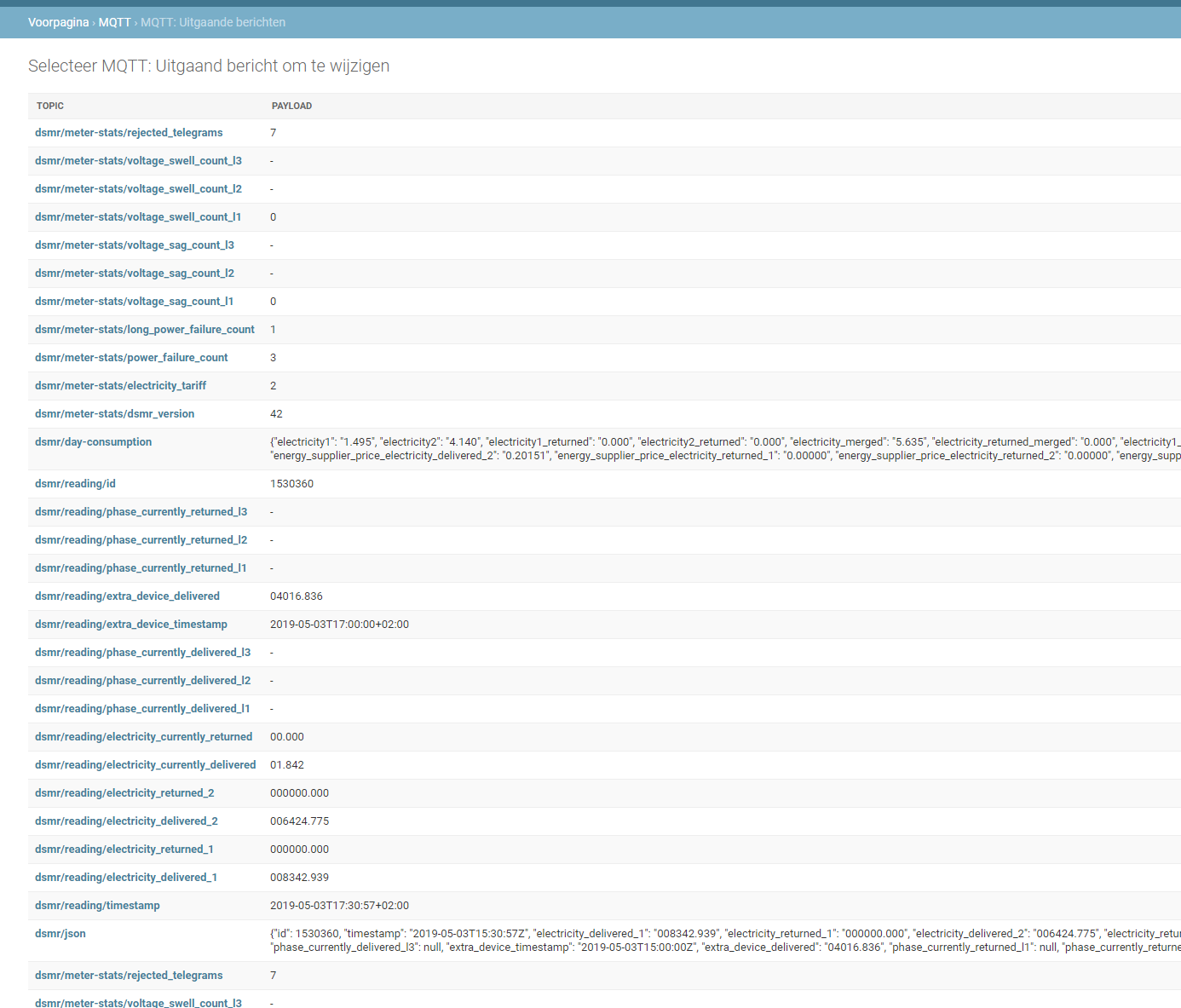Click payload value 1530360
The image size is (1181, 1008).
point(291,484)
